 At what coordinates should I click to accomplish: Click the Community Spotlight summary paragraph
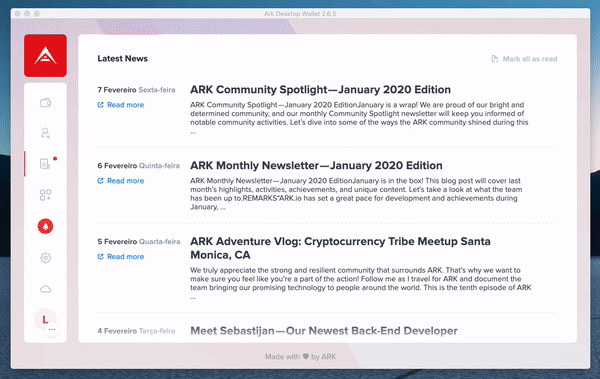[359, 118]
